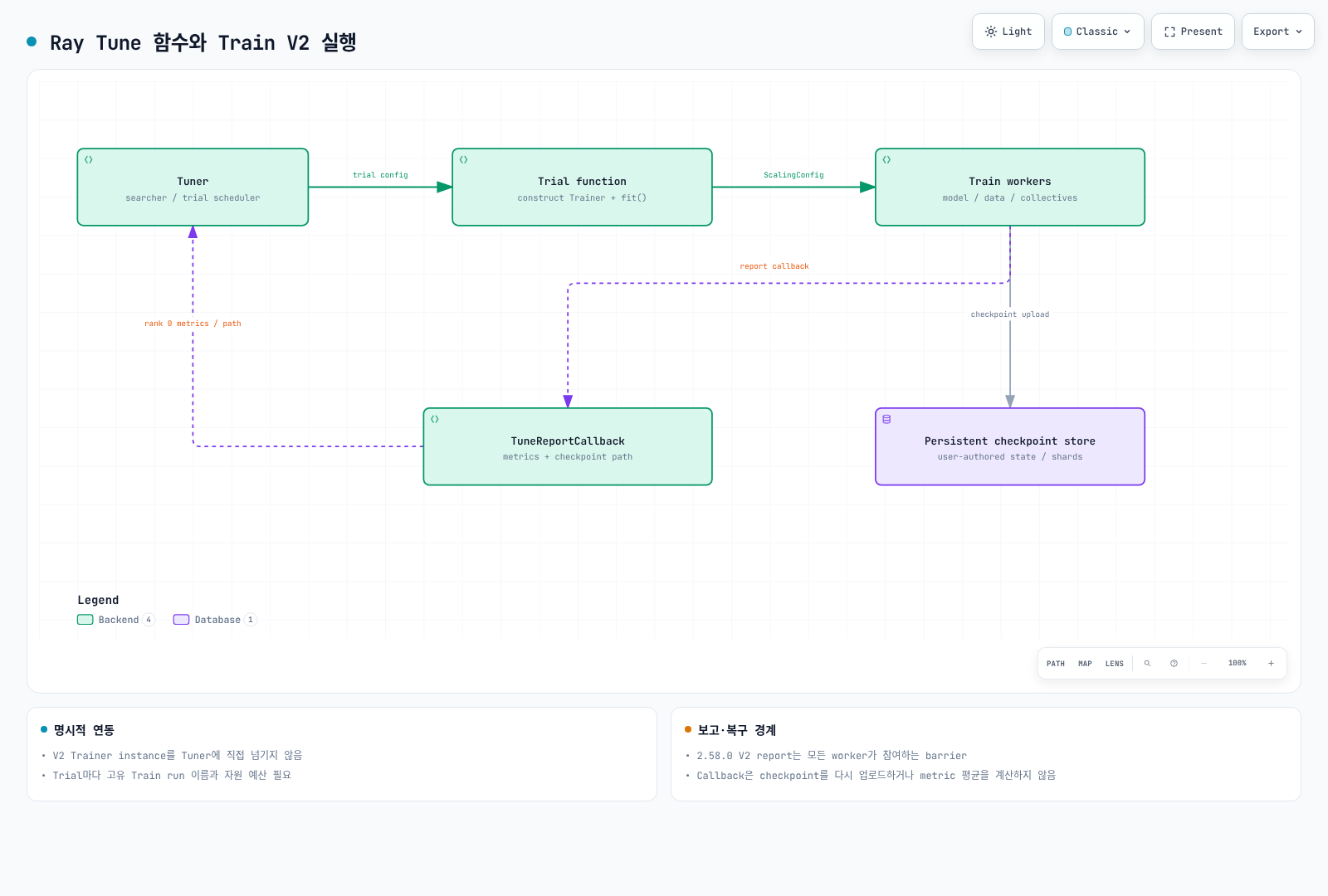The image size is (1328, 896).
Task: Zoom out with the minus button
Action: coord(1203,664)
